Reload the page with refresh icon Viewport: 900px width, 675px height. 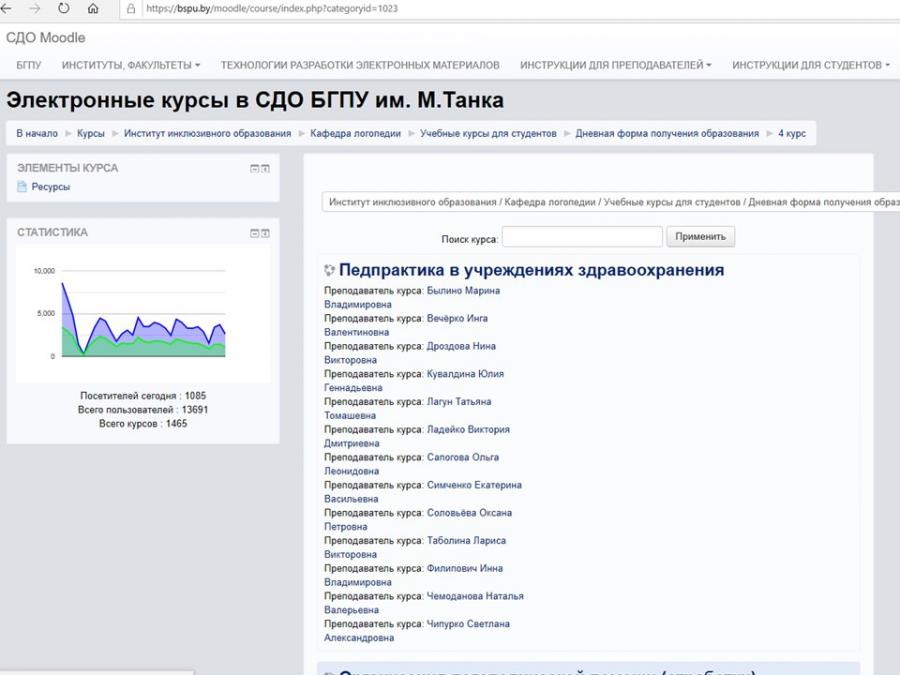[64, 9]
